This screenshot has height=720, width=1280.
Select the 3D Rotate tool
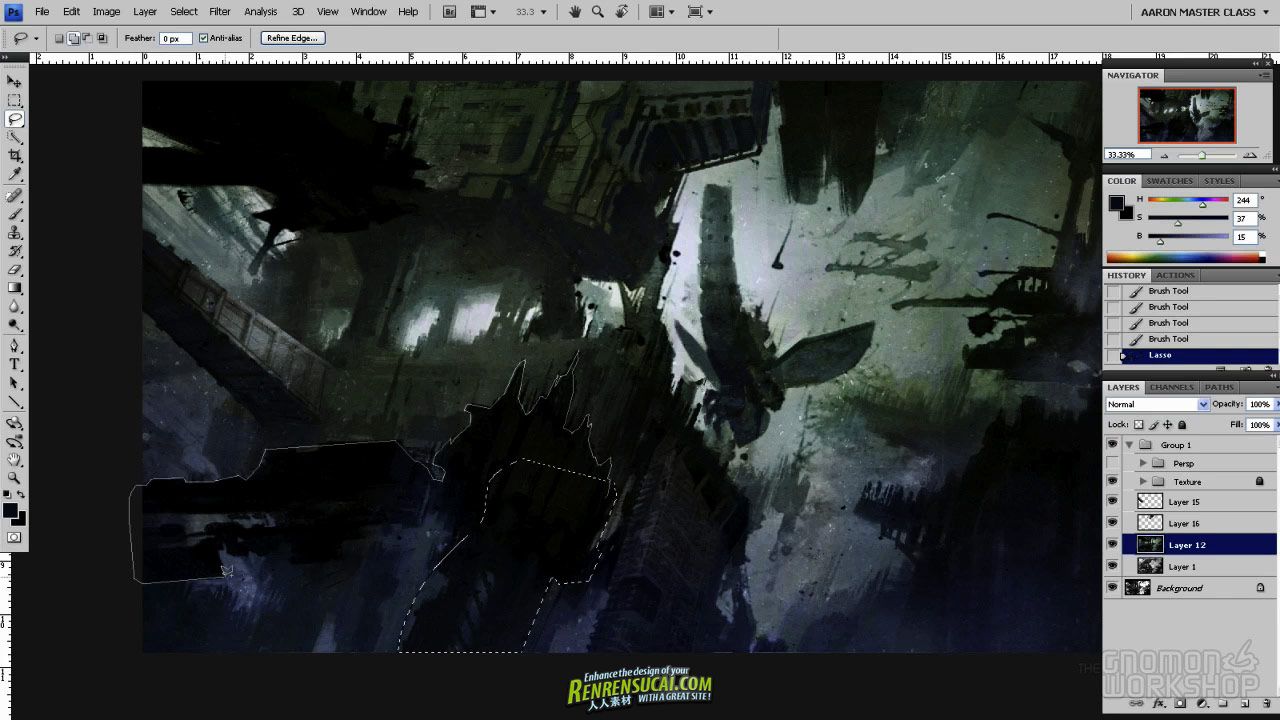(14, 423)
